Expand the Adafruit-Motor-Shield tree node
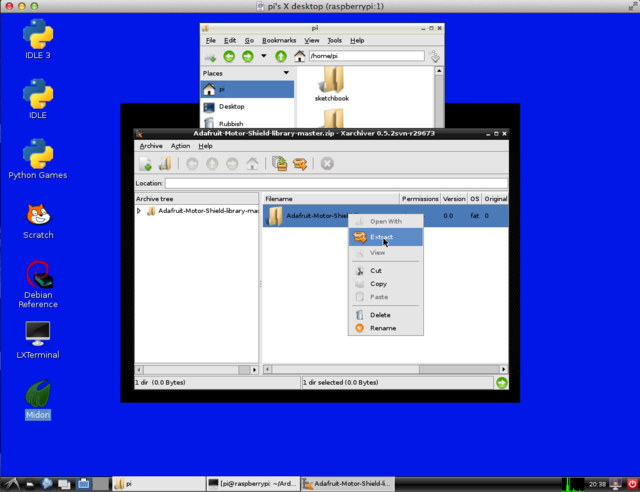Viewport: 640px width, 492px height. pos(140,211)
